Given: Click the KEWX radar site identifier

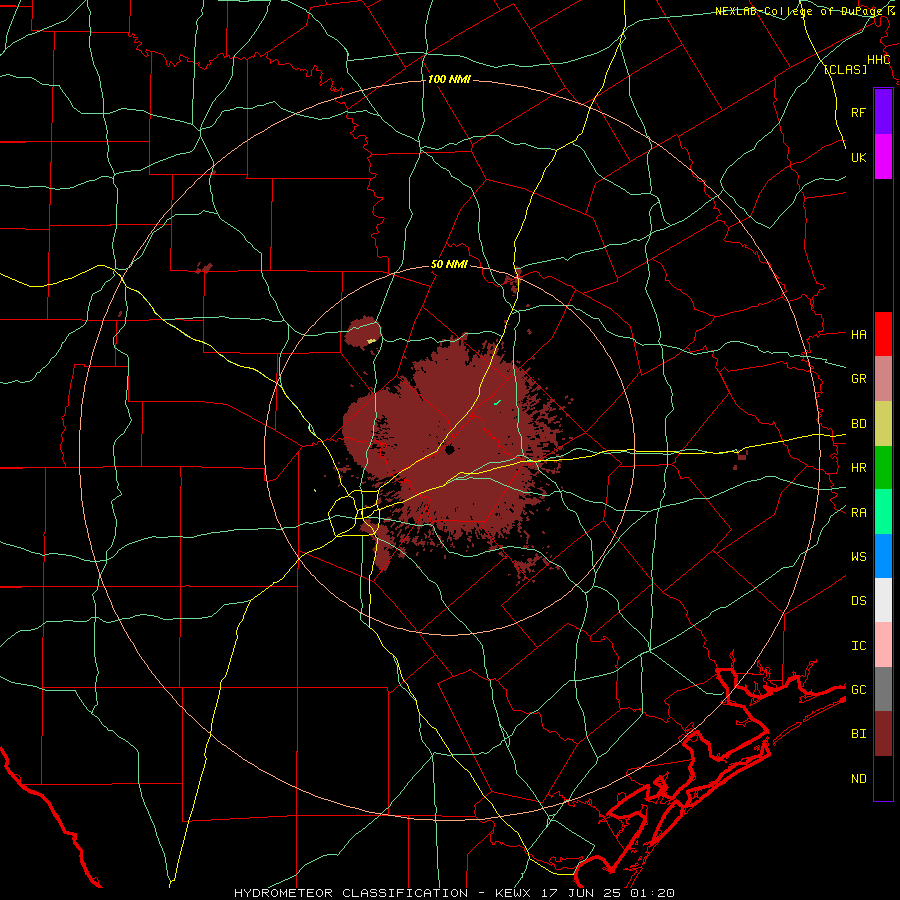Looking at the screenshot, I should click(x=513, y=893).
